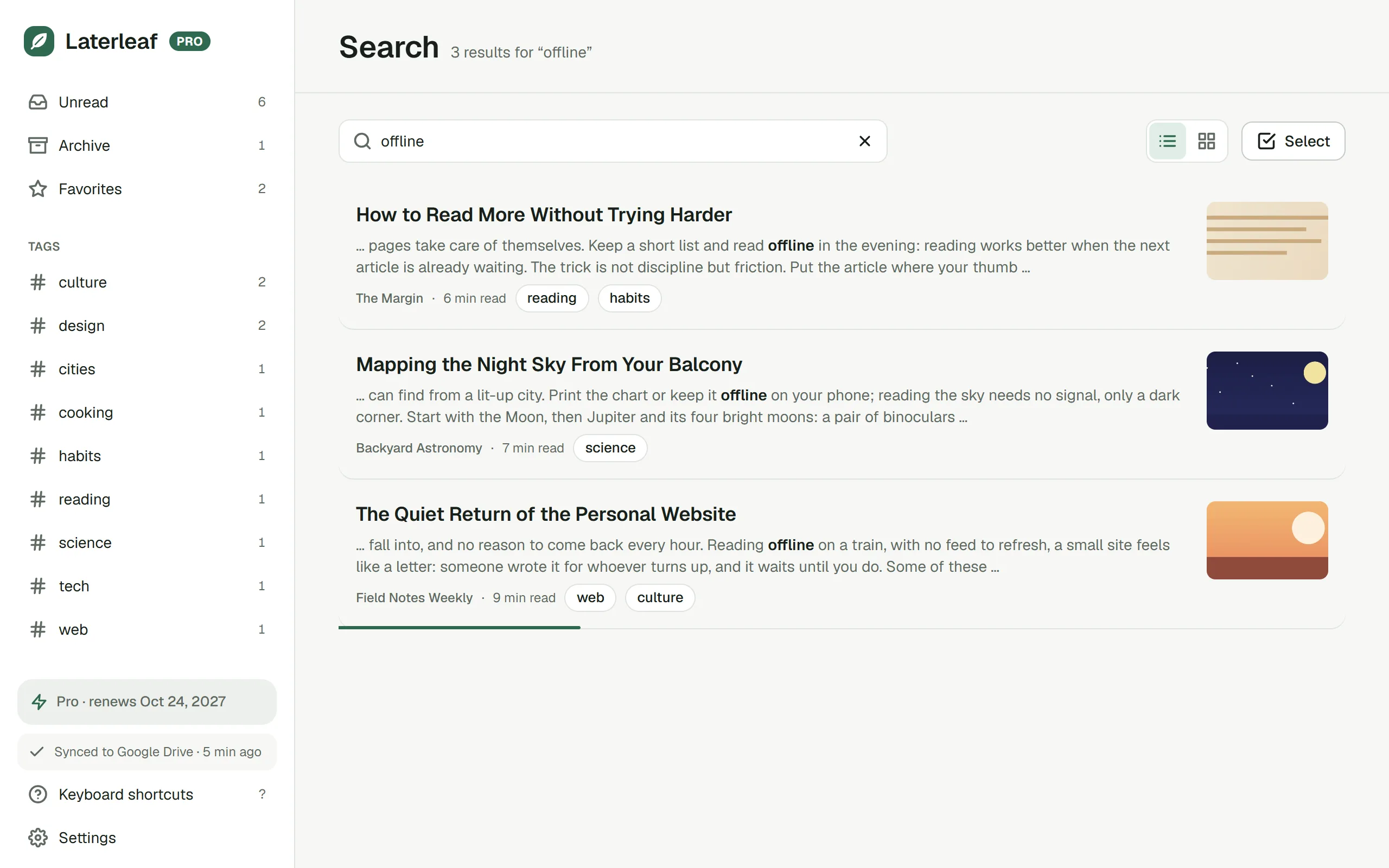
Task: Click the sunset article thumbnail
Action: pos(1267,541)
